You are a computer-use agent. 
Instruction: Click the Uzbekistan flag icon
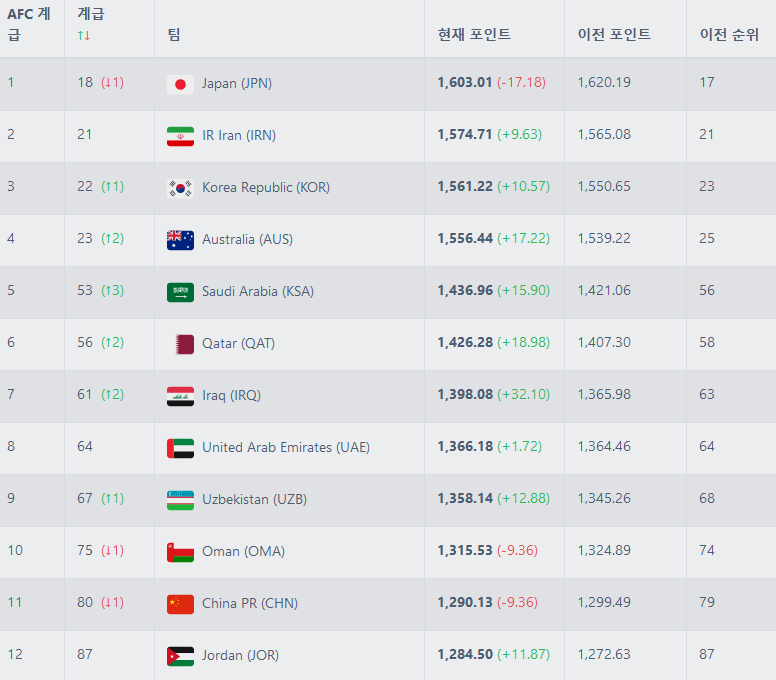tap(180, 500)
